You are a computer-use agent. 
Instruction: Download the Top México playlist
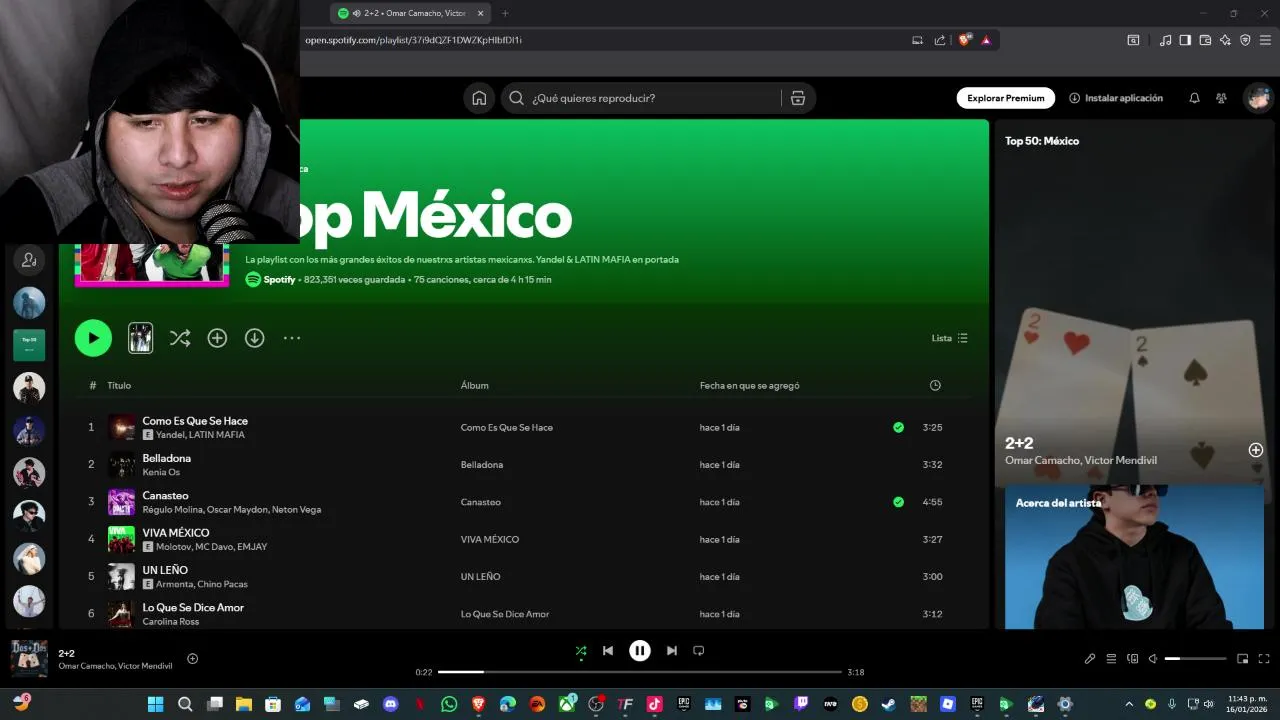tap(255, 338)
